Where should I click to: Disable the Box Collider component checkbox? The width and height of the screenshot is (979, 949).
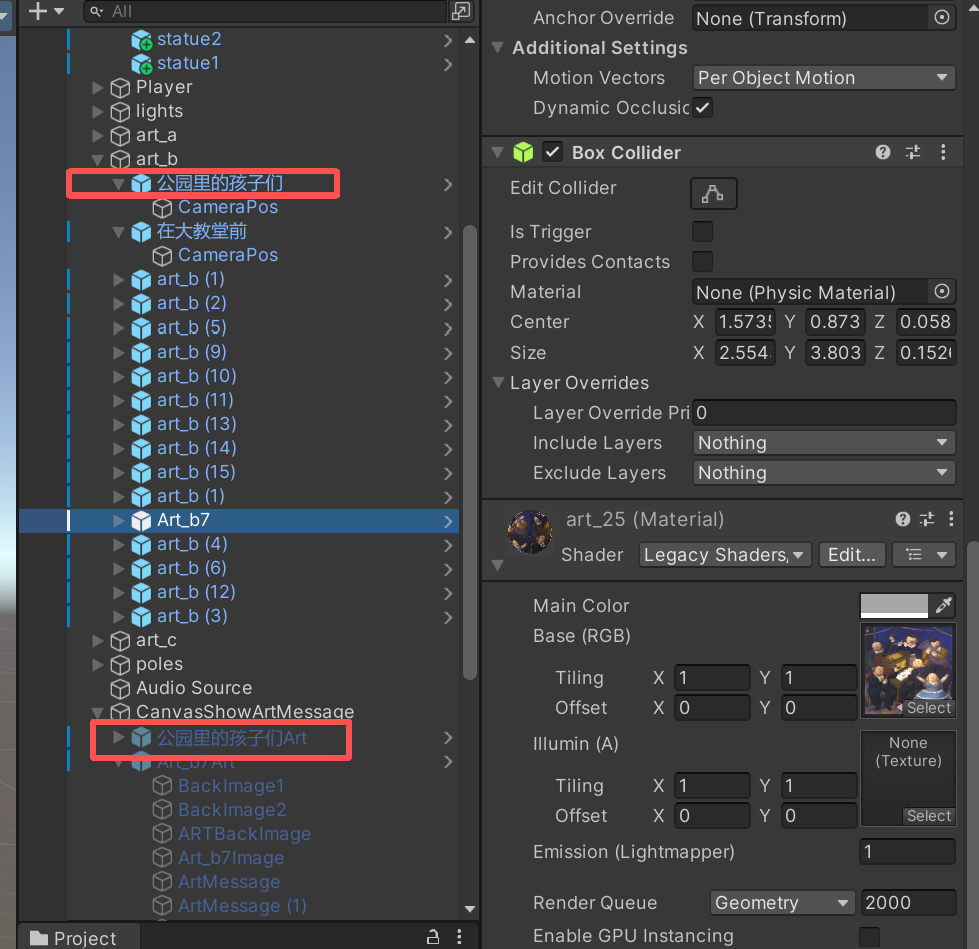tap(553, 152)
